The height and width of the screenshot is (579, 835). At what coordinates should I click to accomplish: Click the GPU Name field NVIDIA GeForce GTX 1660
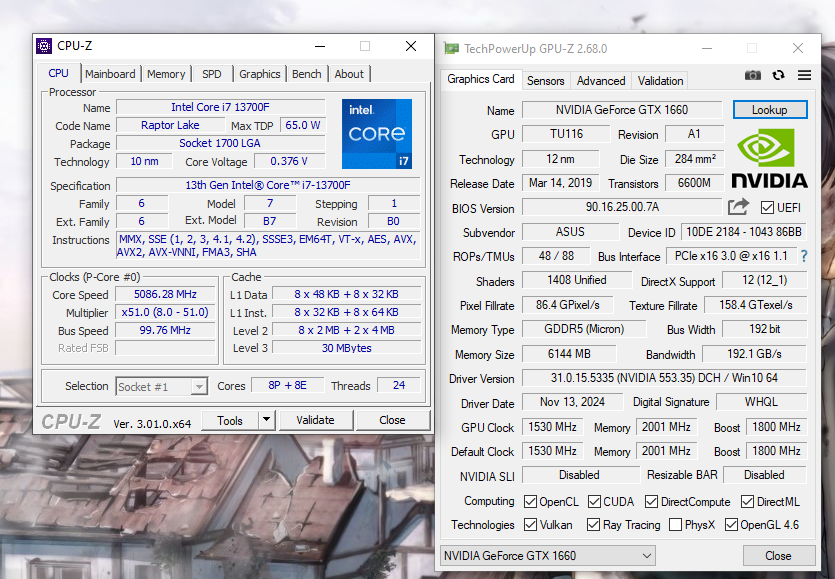[621, 110]
